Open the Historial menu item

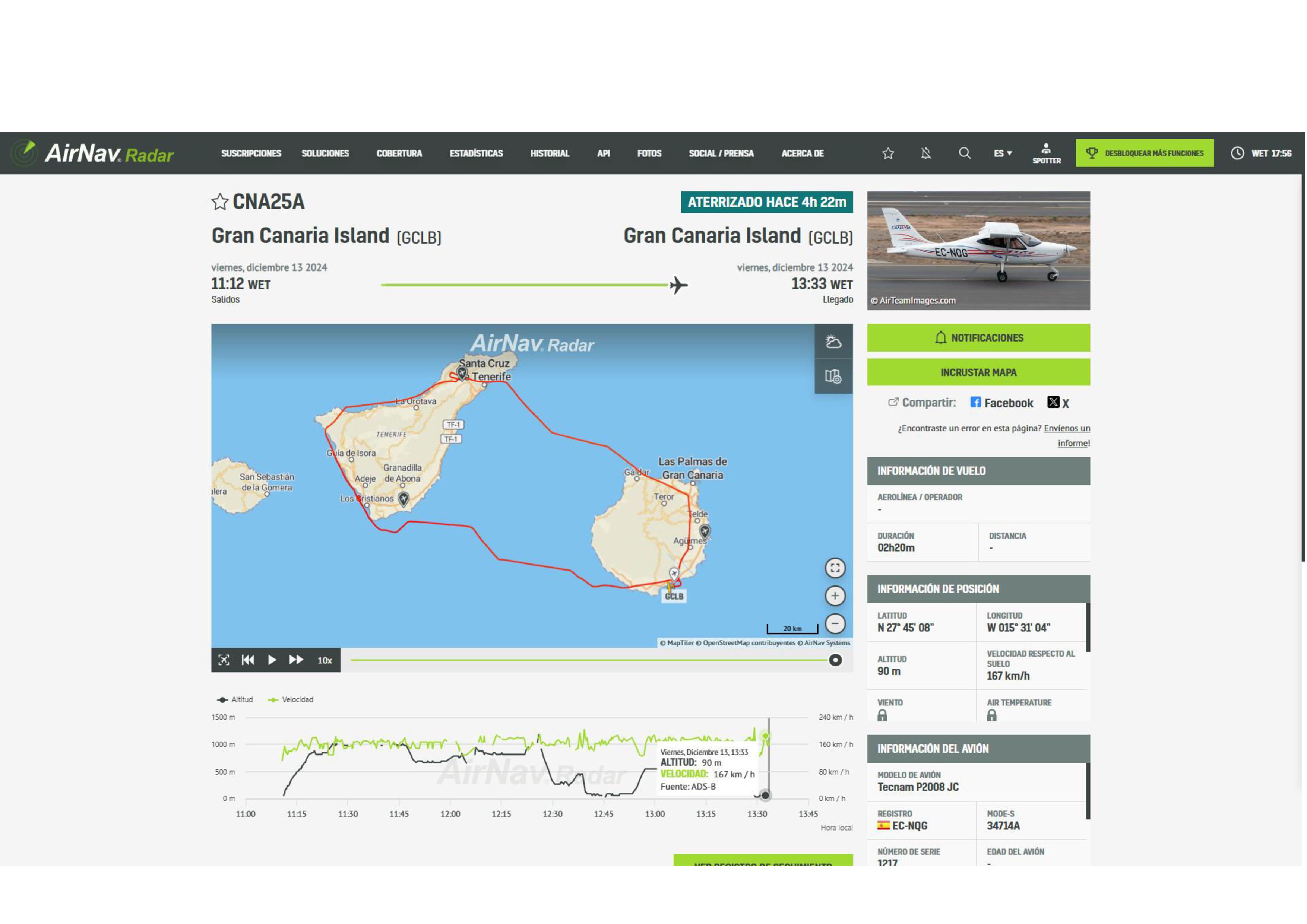pyautogui.click(x=549, y=153)
